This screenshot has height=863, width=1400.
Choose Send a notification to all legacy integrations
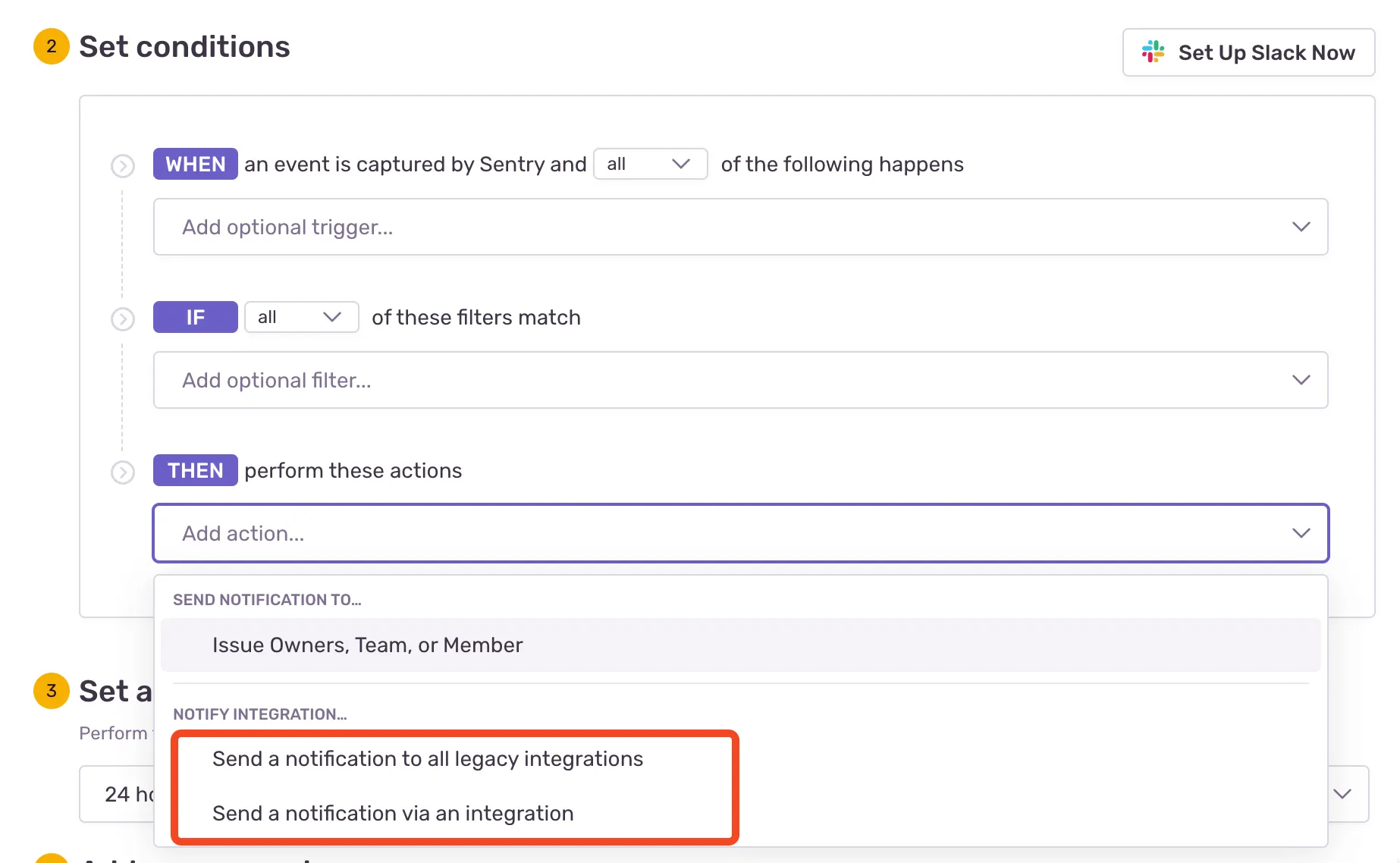click(x=428, y=758)
